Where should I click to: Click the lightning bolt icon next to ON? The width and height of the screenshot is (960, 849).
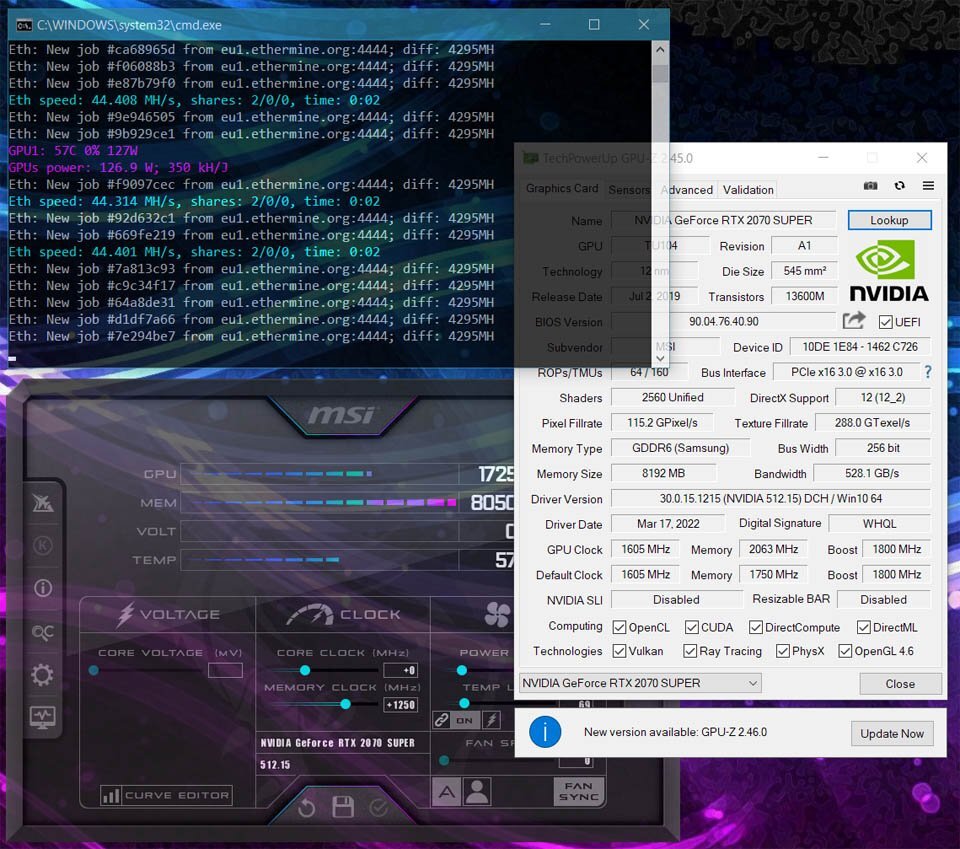coord(491,720)
